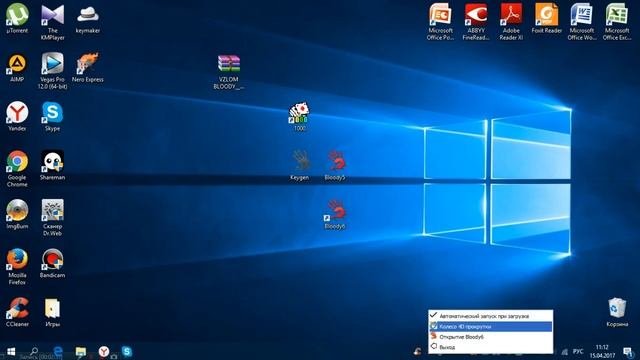Toggle Автоматический запуск при загрузке option

[x=491, y=316]
